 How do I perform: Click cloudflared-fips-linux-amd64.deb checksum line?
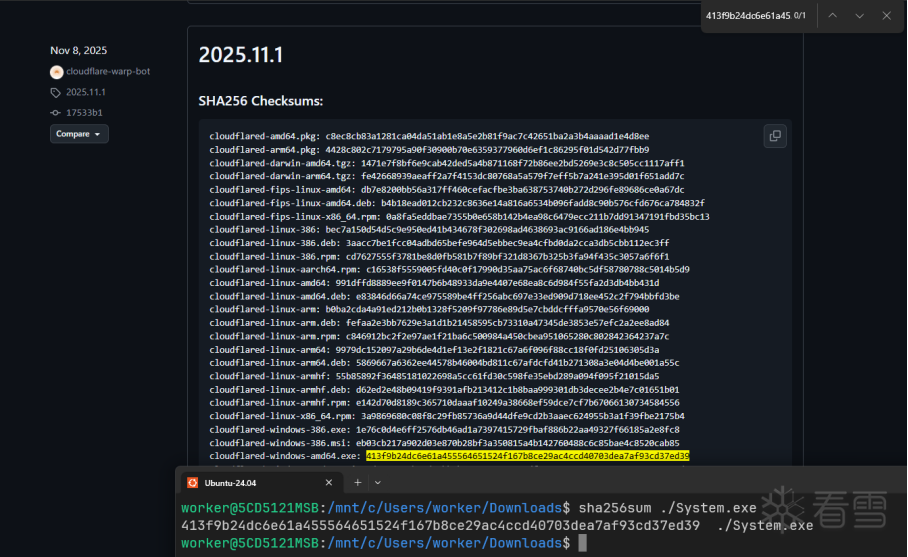(457, 203)
